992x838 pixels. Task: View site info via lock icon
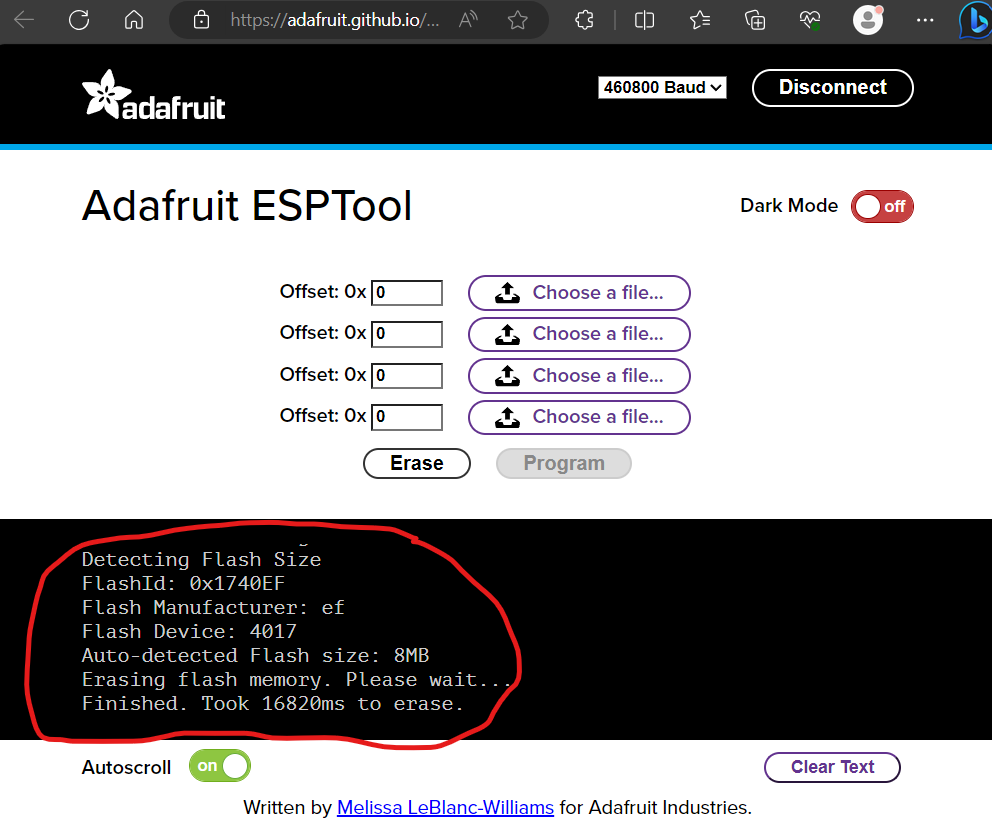201,20
